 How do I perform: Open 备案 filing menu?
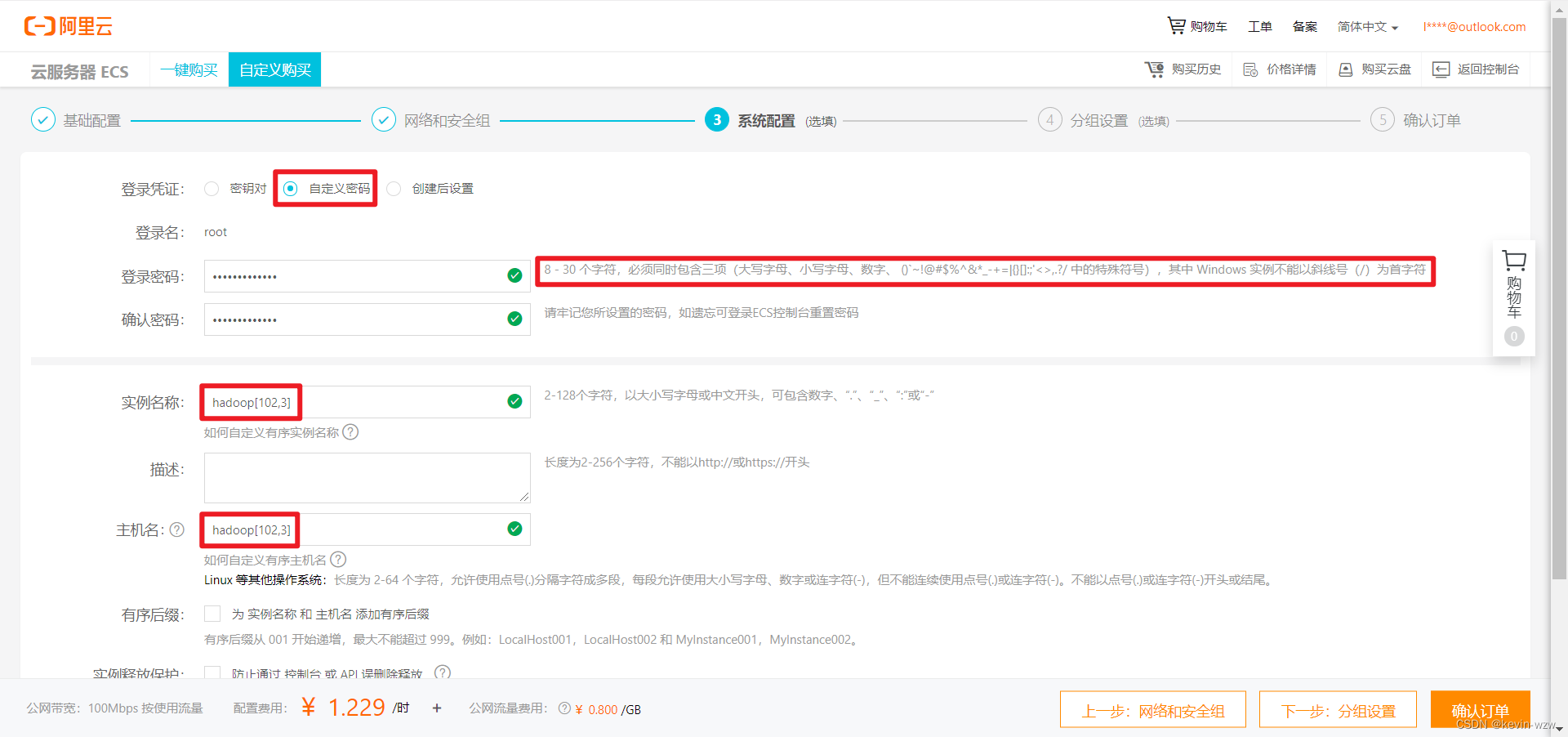point(1305,27)
